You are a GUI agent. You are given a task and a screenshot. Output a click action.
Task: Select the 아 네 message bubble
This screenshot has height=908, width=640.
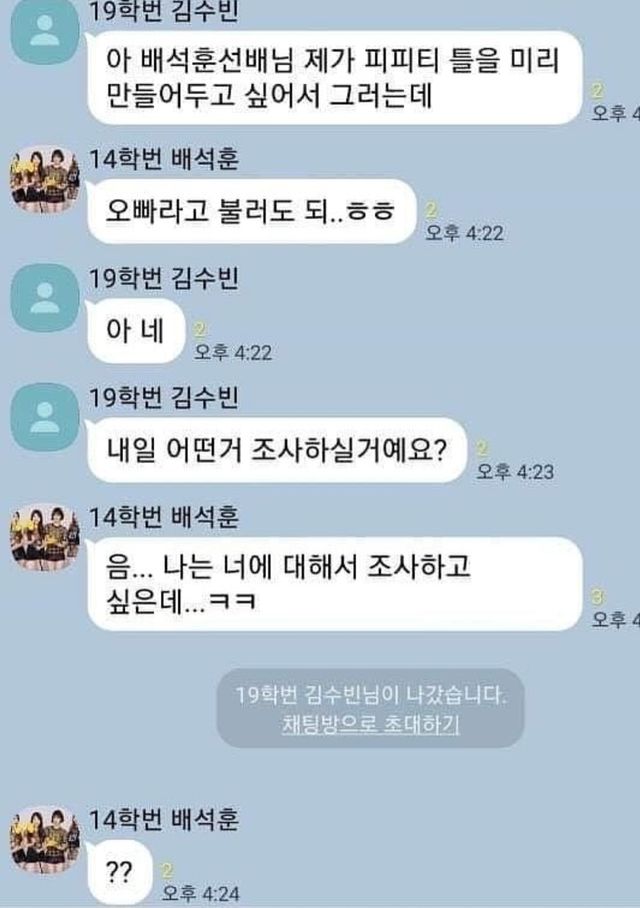click(136, 331)
